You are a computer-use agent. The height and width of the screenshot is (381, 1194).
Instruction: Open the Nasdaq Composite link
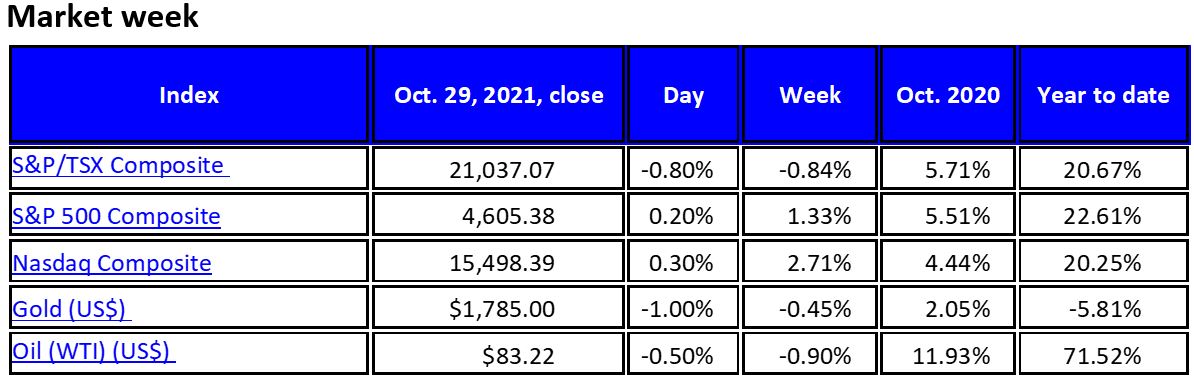(111, 263)
